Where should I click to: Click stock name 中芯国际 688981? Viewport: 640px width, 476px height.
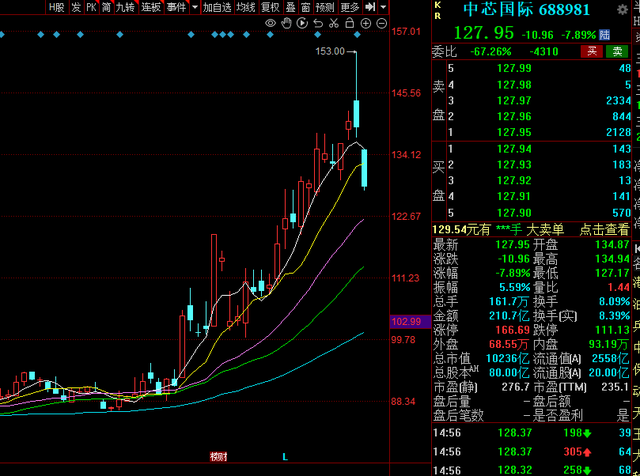coord(527,10)
